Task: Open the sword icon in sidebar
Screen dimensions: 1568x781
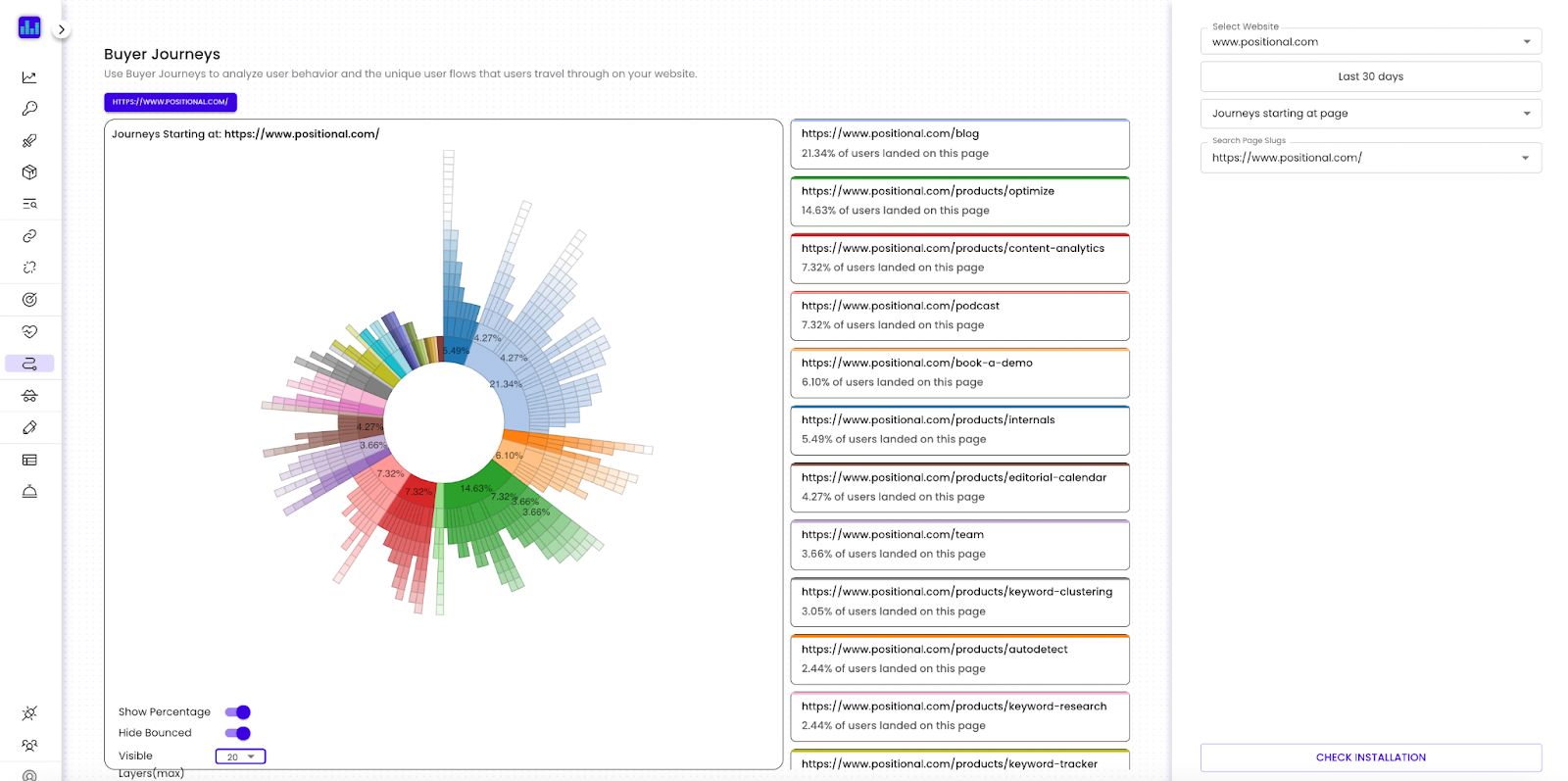Action: click(29, 141)
